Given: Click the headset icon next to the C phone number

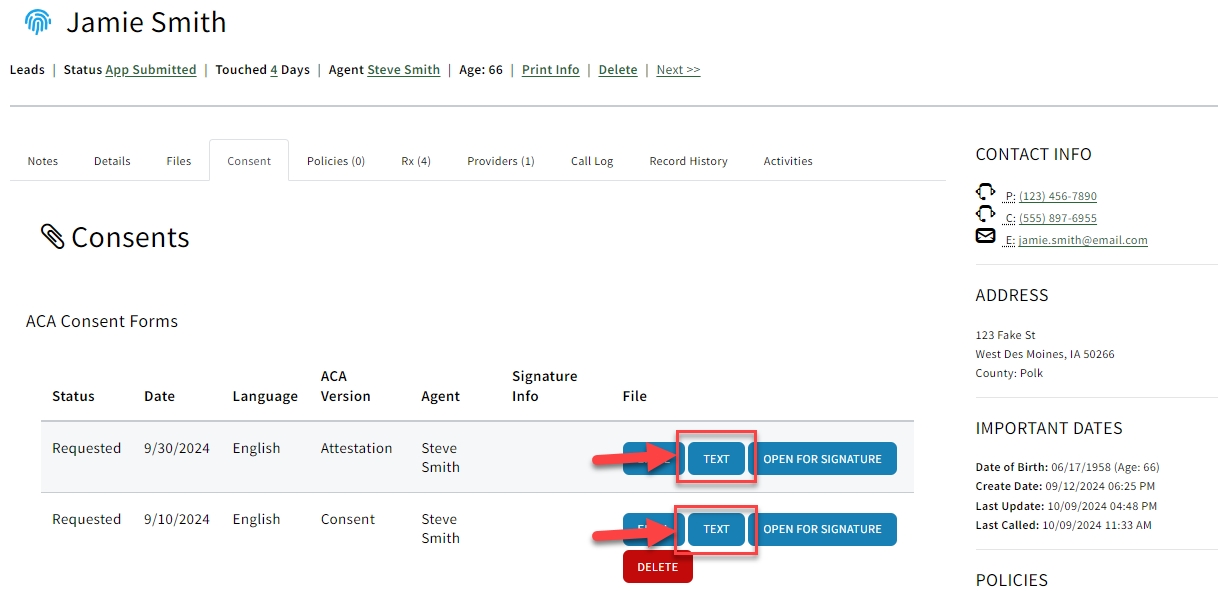Looking at the screenshot, I should (x=986, y=213).
